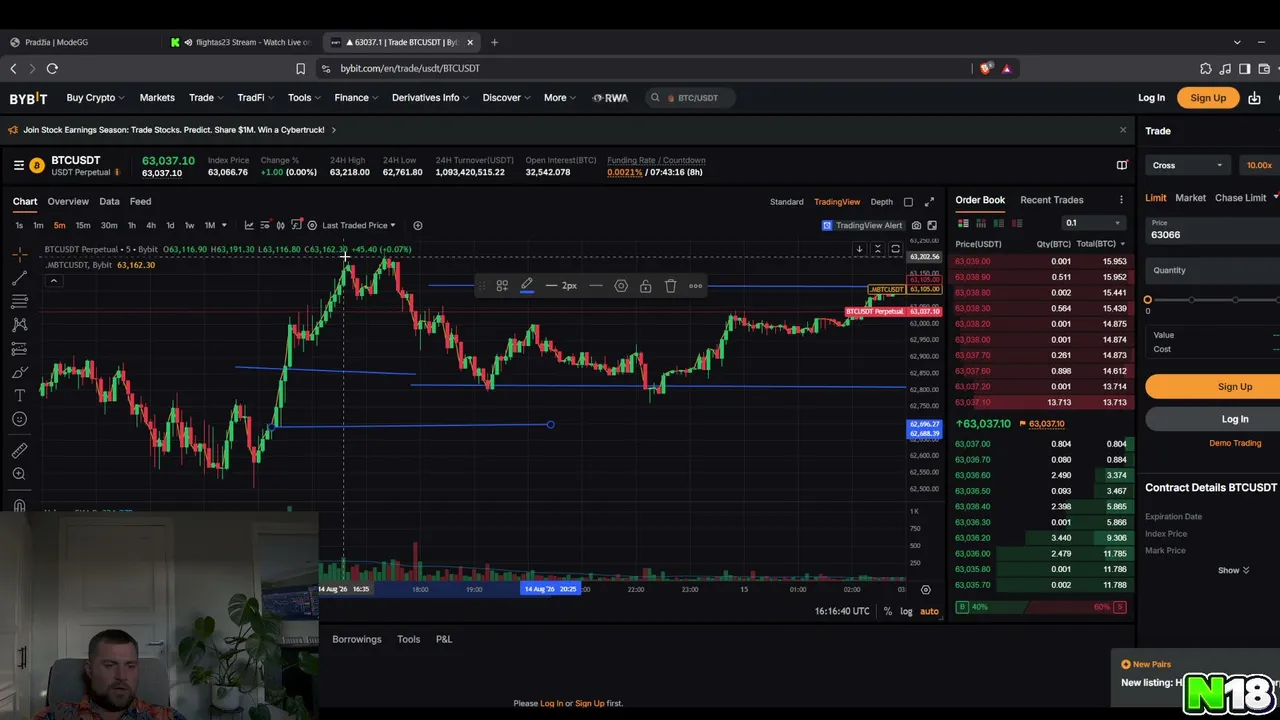Viewport: 1280px width, 720px height.
Task: Open the emoji icons tool
Action: point(19,419)
